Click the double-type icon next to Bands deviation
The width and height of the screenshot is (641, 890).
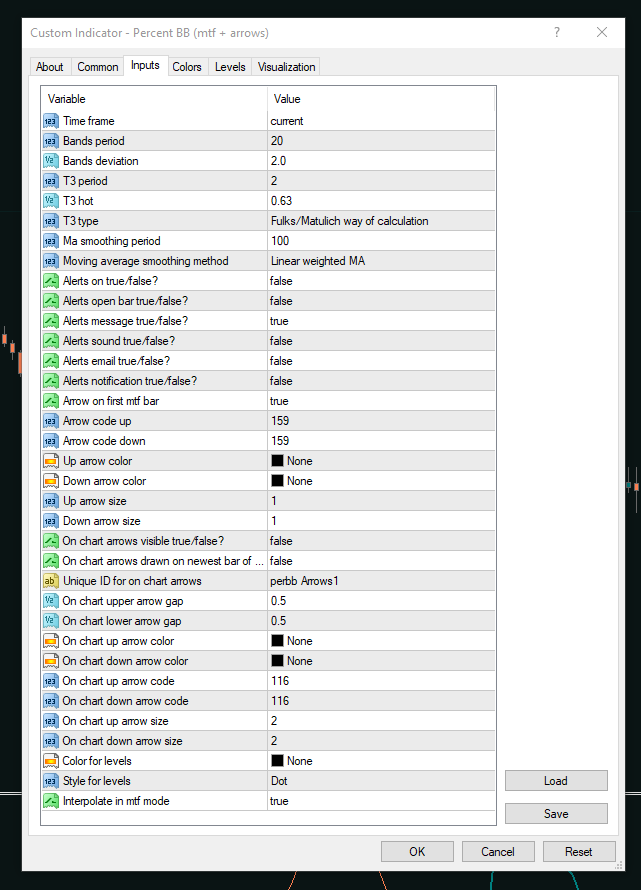tap(51, 161)
